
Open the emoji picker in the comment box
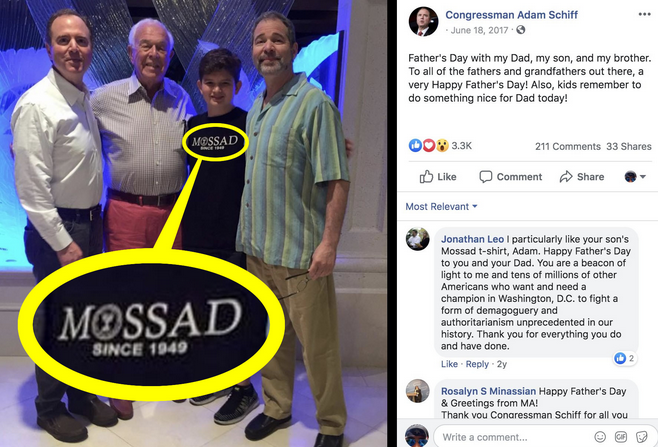[x=600, y=437]
